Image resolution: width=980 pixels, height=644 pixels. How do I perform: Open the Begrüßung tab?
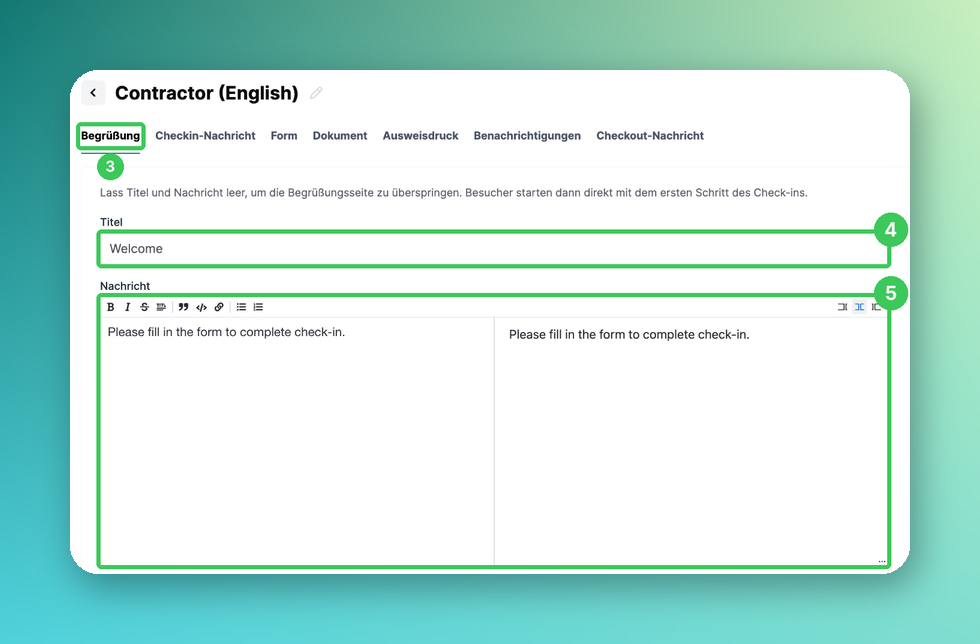[x=111, y=136]
